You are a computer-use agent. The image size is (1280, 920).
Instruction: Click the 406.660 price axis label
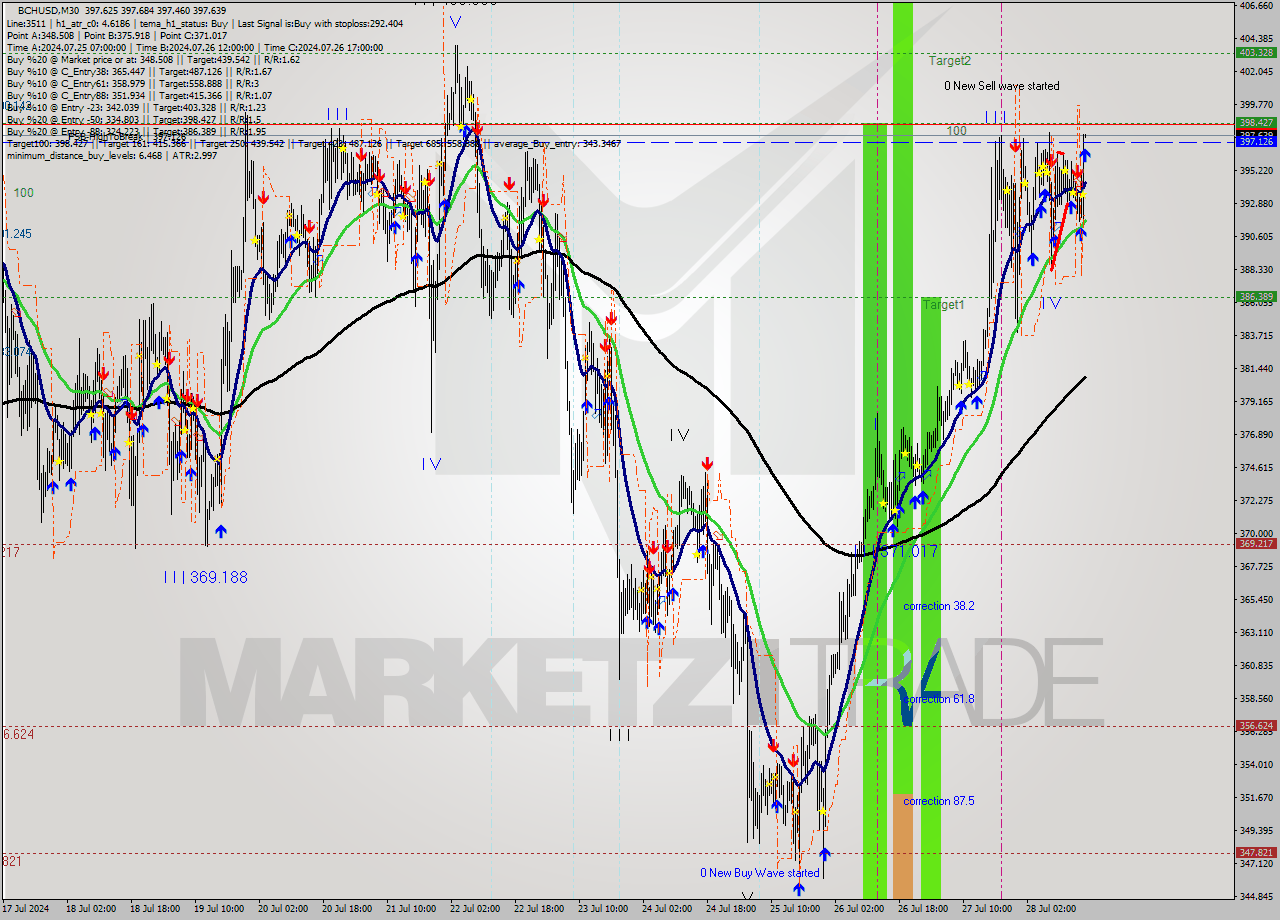1256,6
